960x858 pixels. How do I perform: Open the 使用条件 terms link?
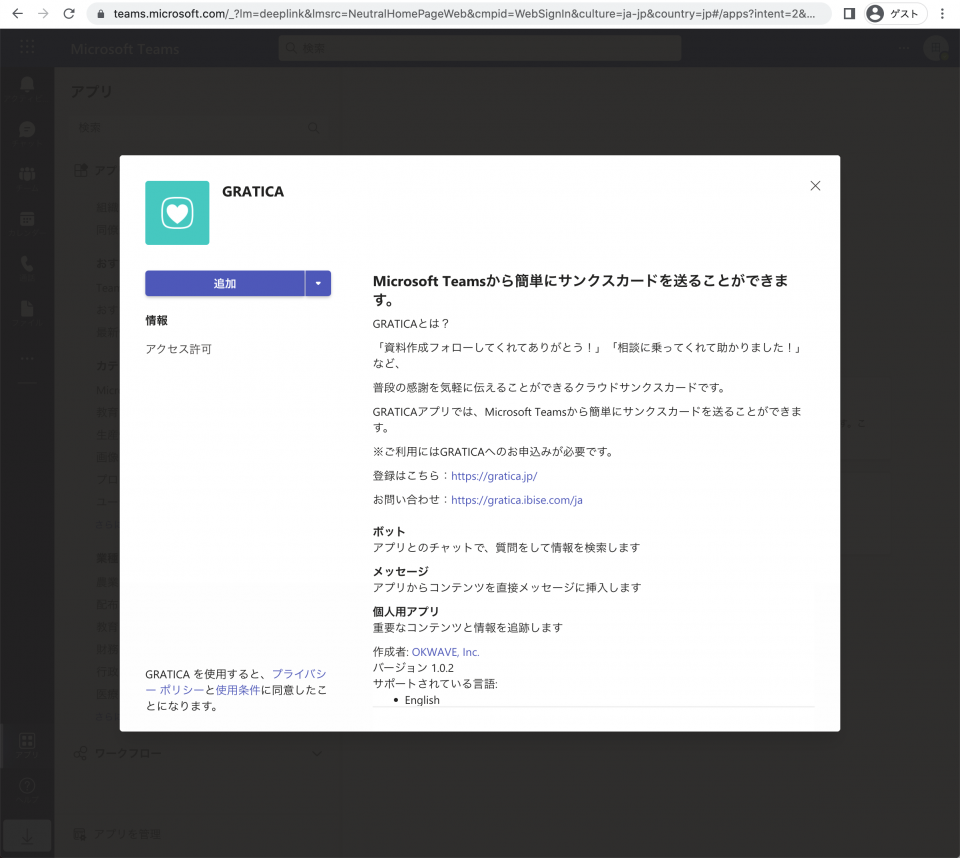point(238,690)
